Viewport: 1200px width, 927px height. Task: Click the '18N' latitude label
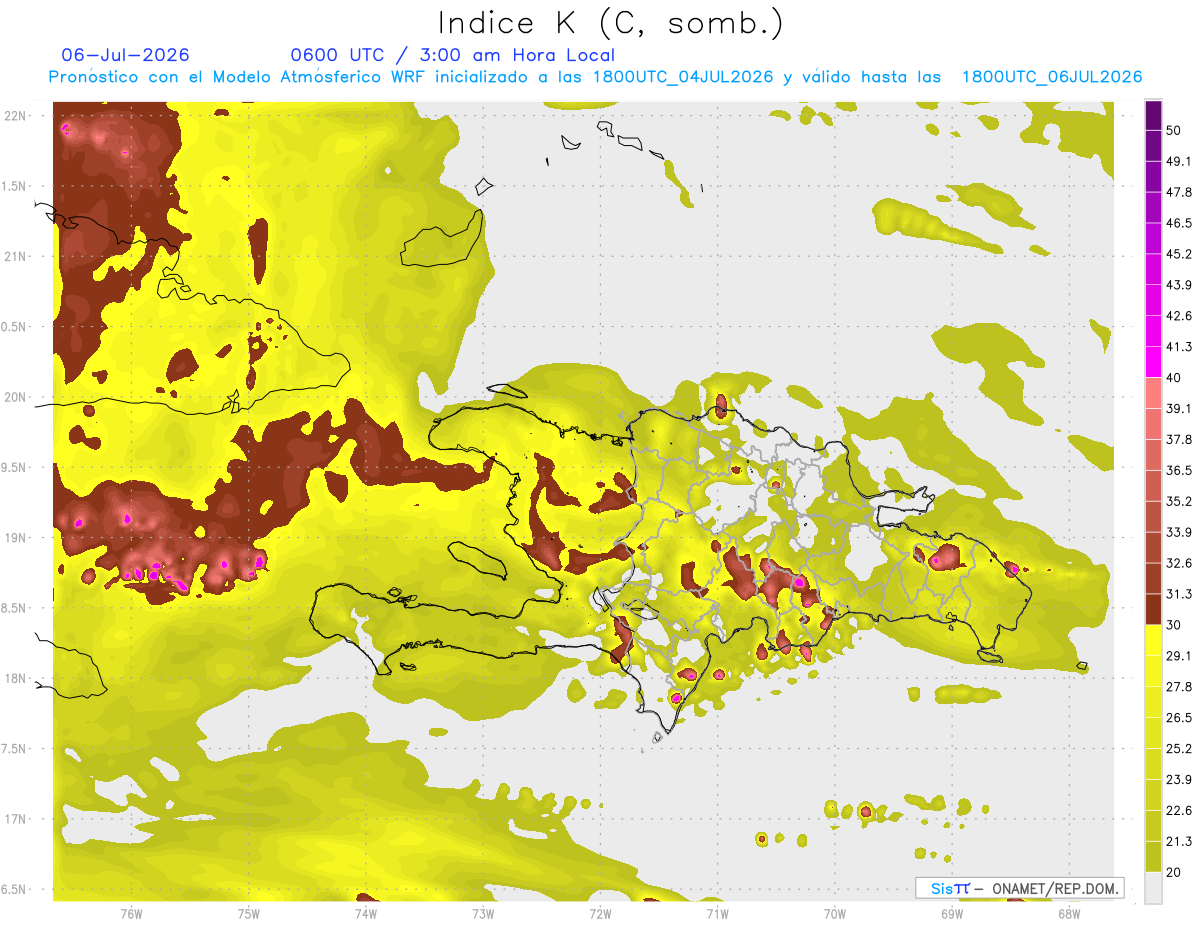(x=15, y=679)
